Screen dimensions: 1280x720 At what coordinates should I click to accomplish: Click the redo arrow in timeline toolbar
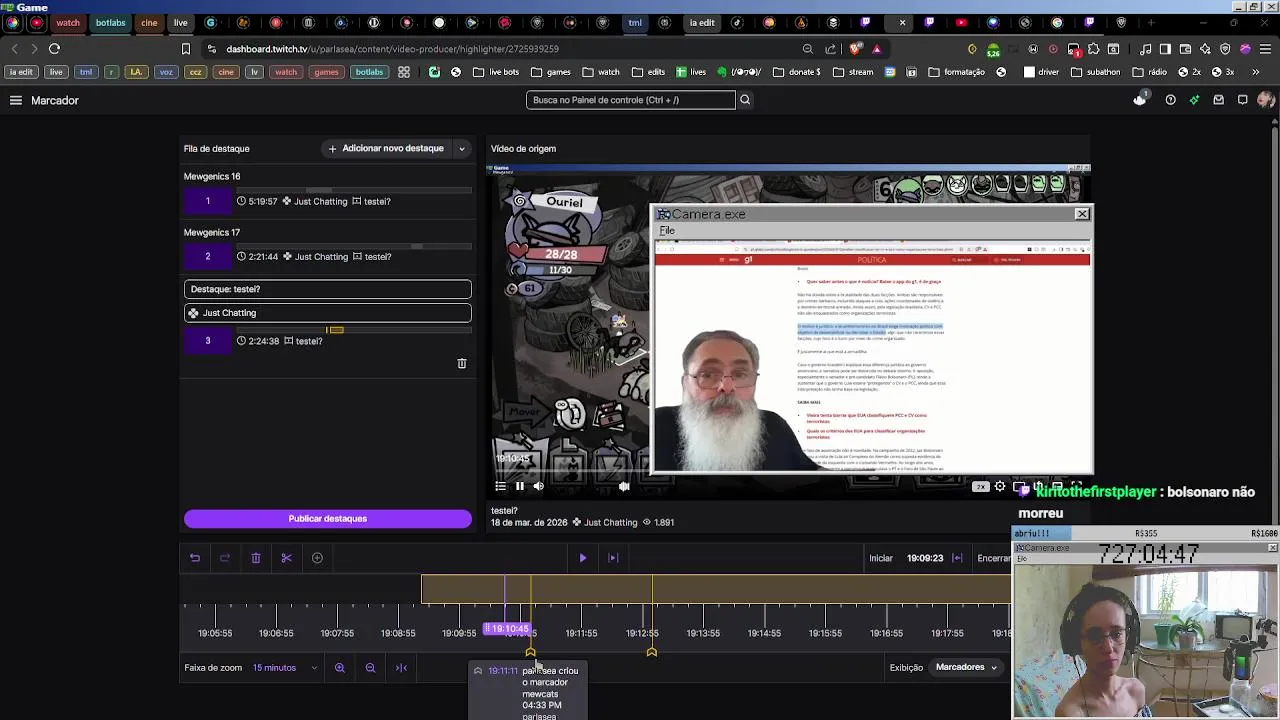click(x=225, y=558)
